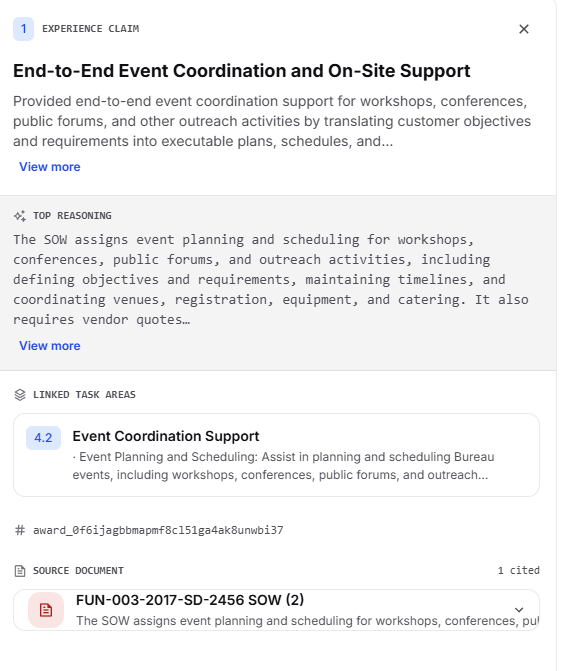View more of the claim description
The width and height of the screenshot is (562, 671).
click(50, 167)
